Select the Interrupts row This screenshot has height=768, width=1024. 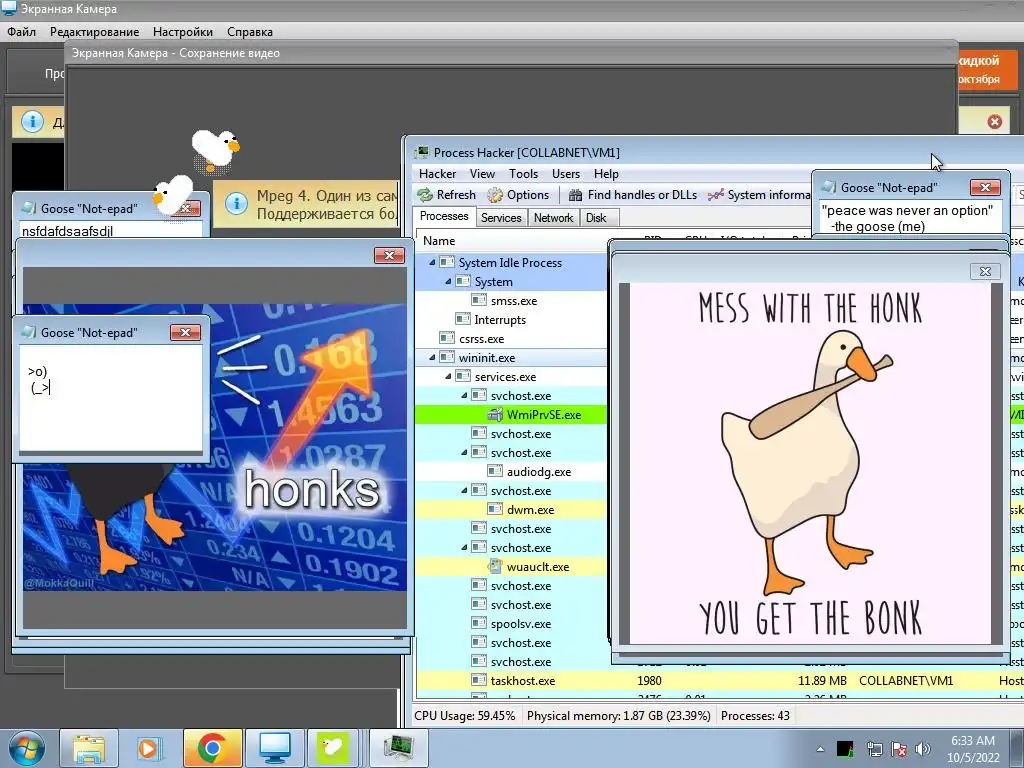tap(511, 320)
